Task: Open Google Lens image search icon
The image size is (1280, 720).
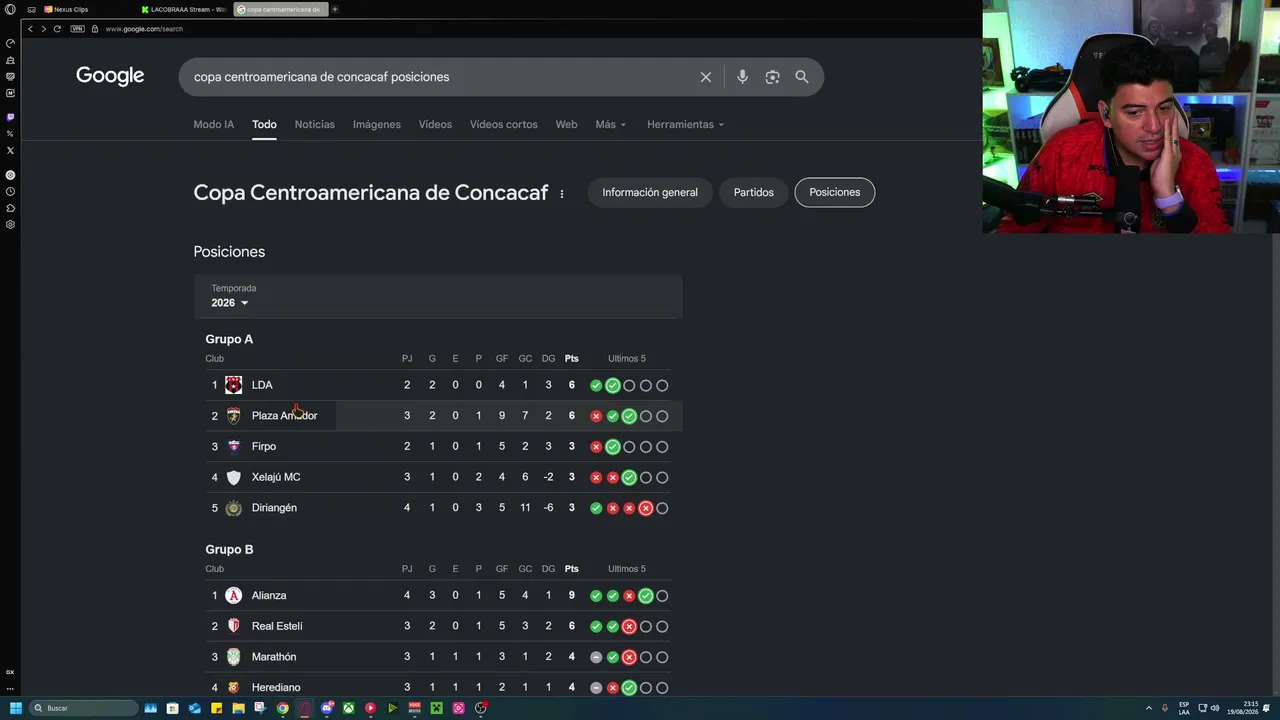Action: click(x=772, y=77)
